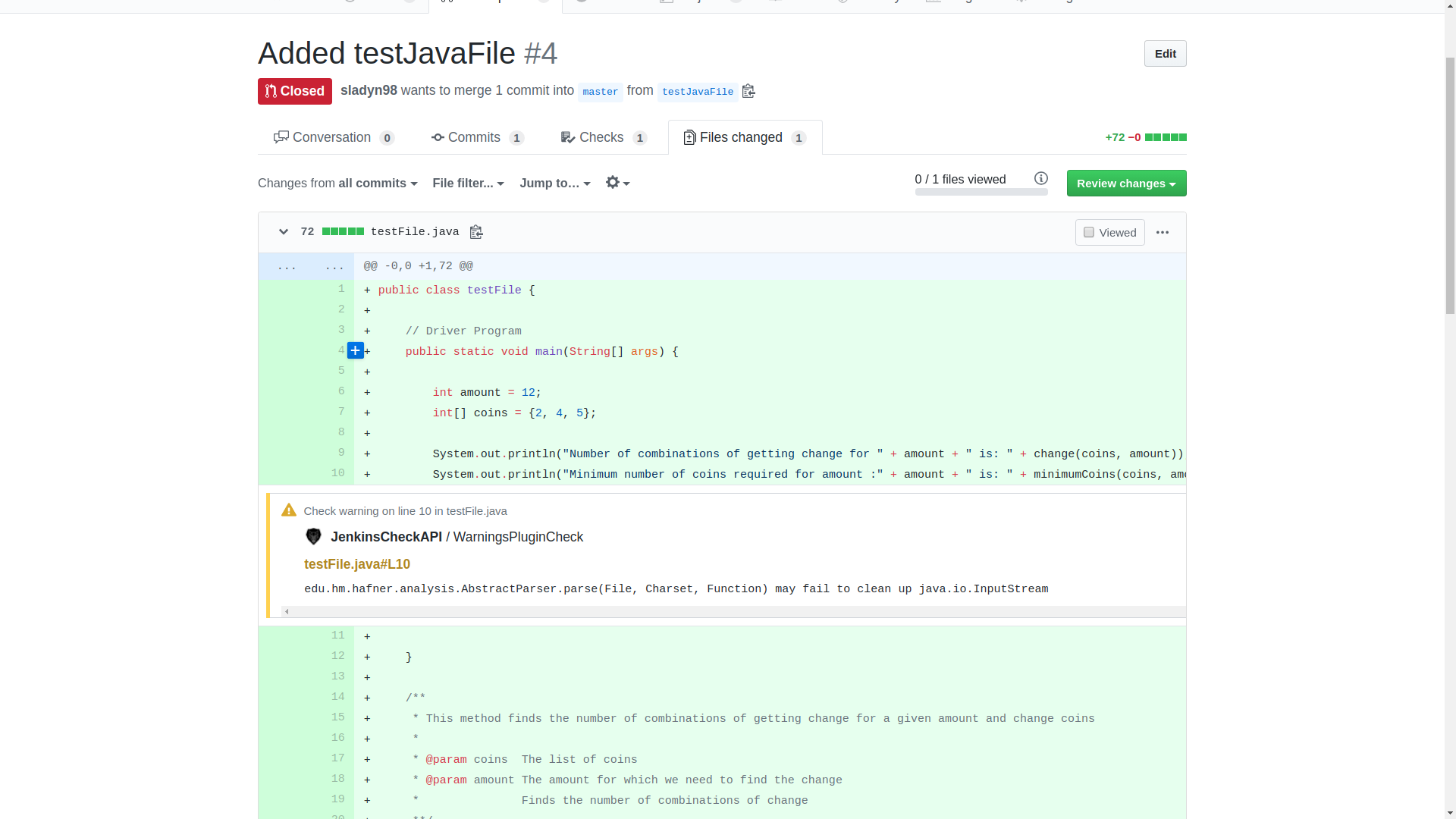Open the three-dot file options menu
The width and height of the screenshot is (1456, 819).
click(x=1163, y=233)
